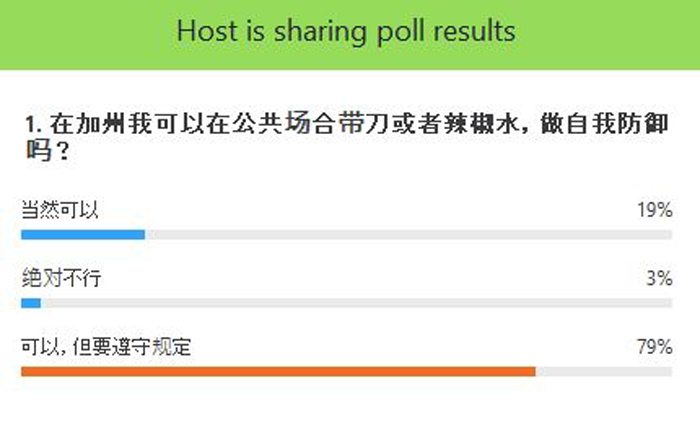This screenshot has height=427, width=700.
Task: Click the blue filled bar for 当然可以
Action: pyautogui.click(x=83, y=235)
